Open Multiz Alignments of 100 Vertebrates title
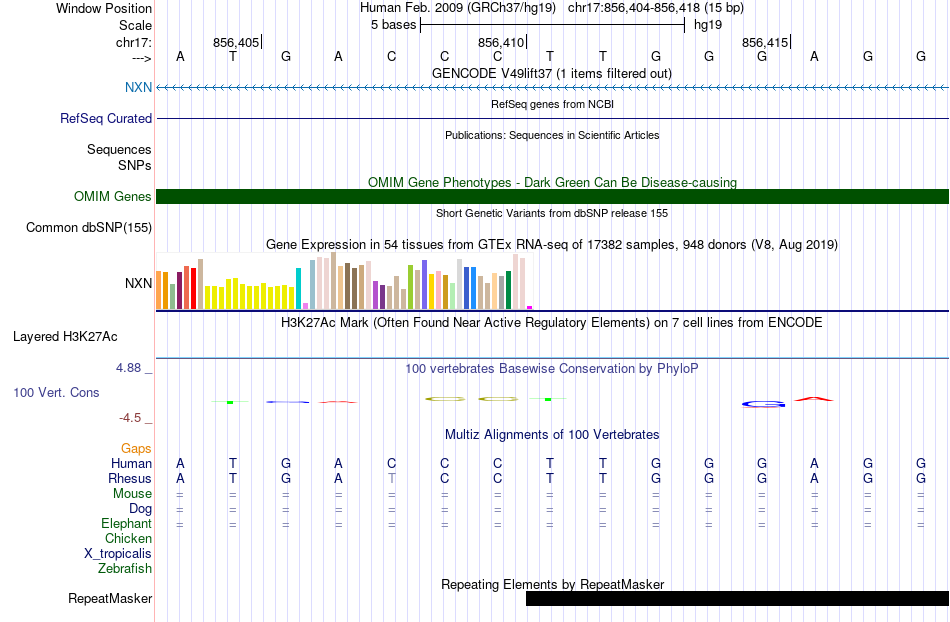 pos(552,434)
